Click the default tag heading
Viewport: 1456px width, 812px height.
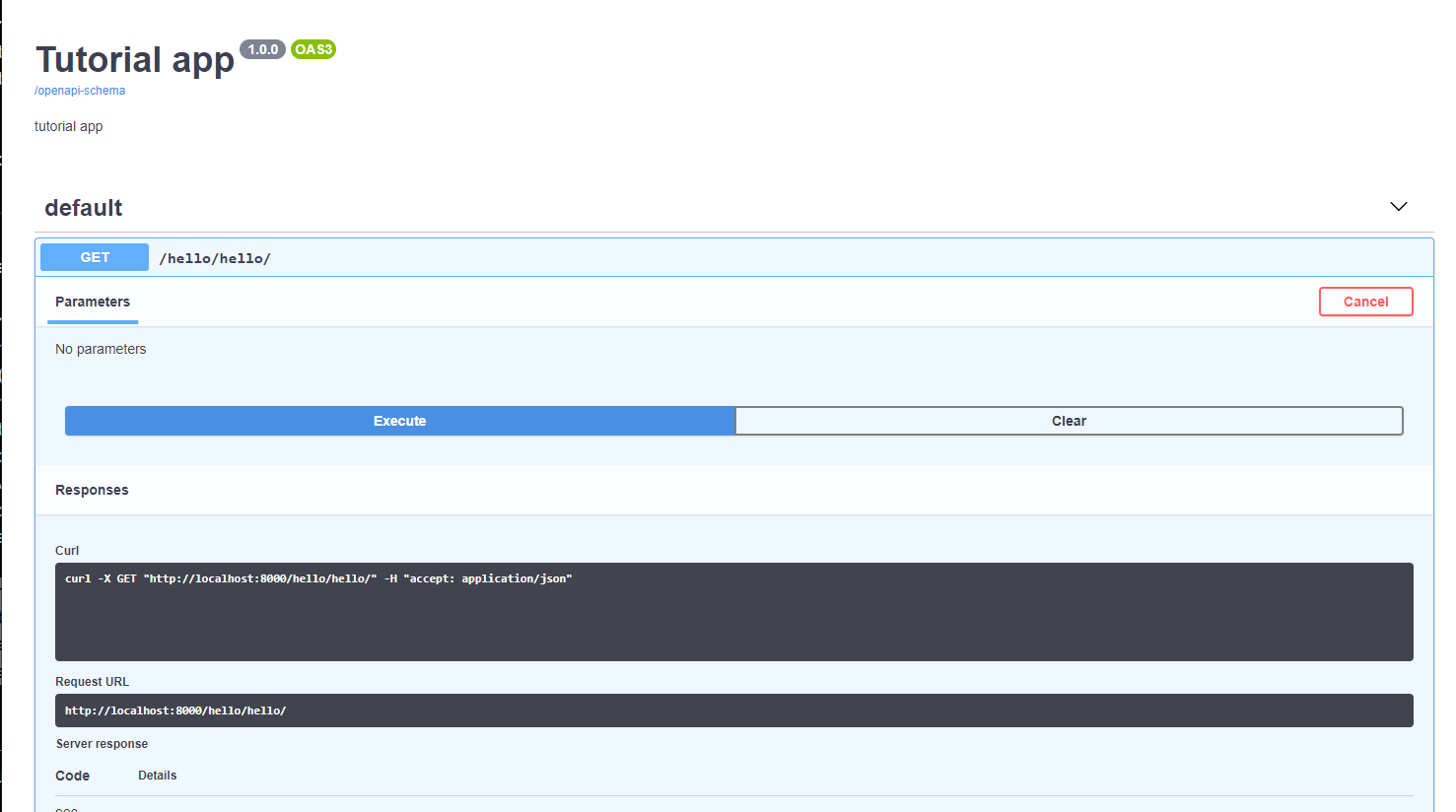point(84,208)
